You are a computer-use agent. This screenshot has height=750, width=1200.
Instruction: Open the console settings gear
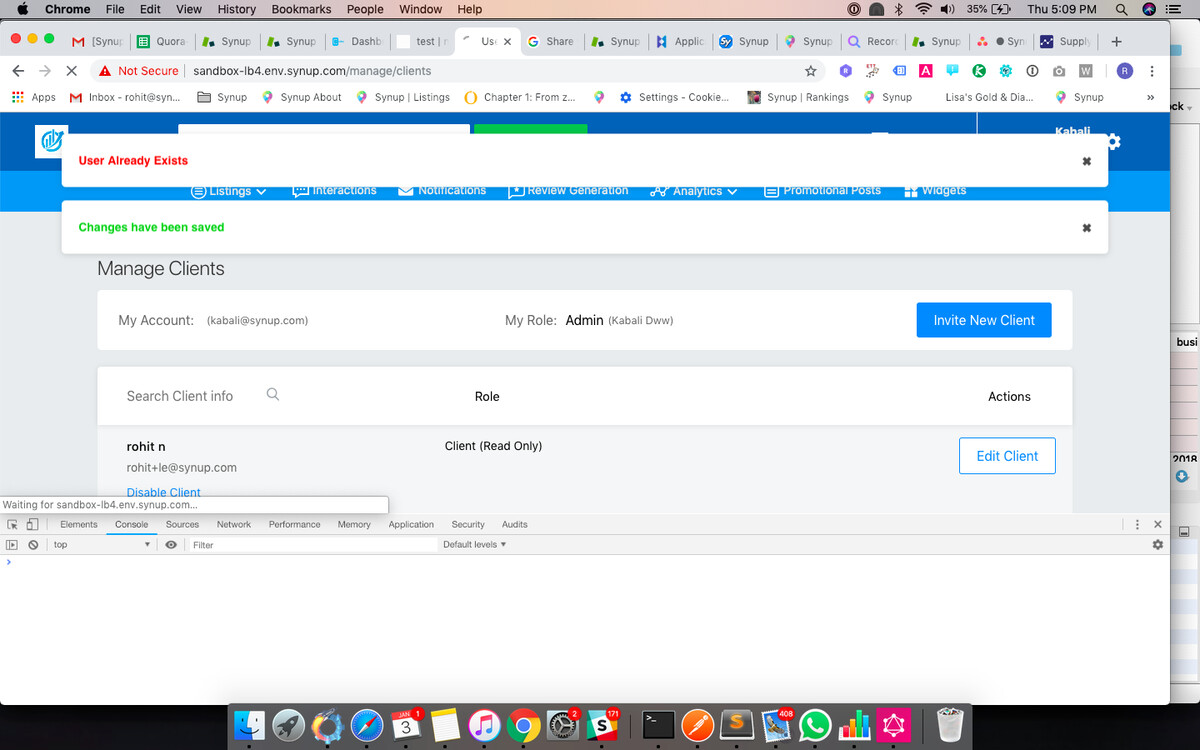click(x=1157, y=545)
